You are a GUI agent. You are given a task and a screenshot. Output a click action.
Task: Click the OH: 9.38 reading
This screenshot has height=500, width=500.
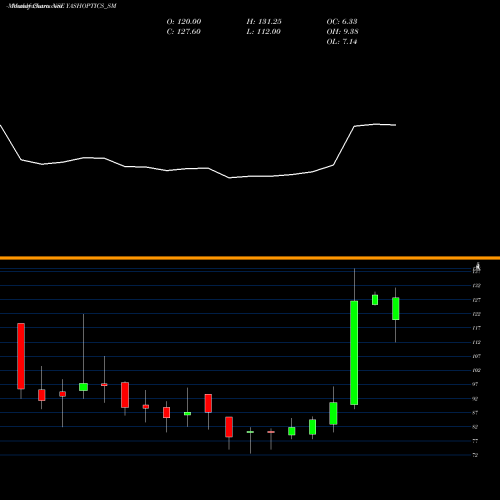(x=342, y=32)
